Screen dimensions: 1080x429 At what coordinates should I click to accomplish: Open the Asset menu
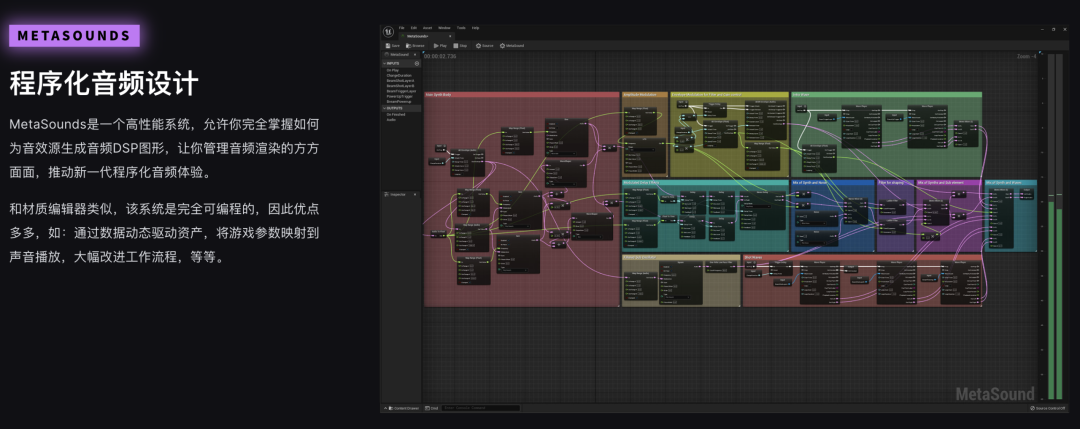point(428,28)
